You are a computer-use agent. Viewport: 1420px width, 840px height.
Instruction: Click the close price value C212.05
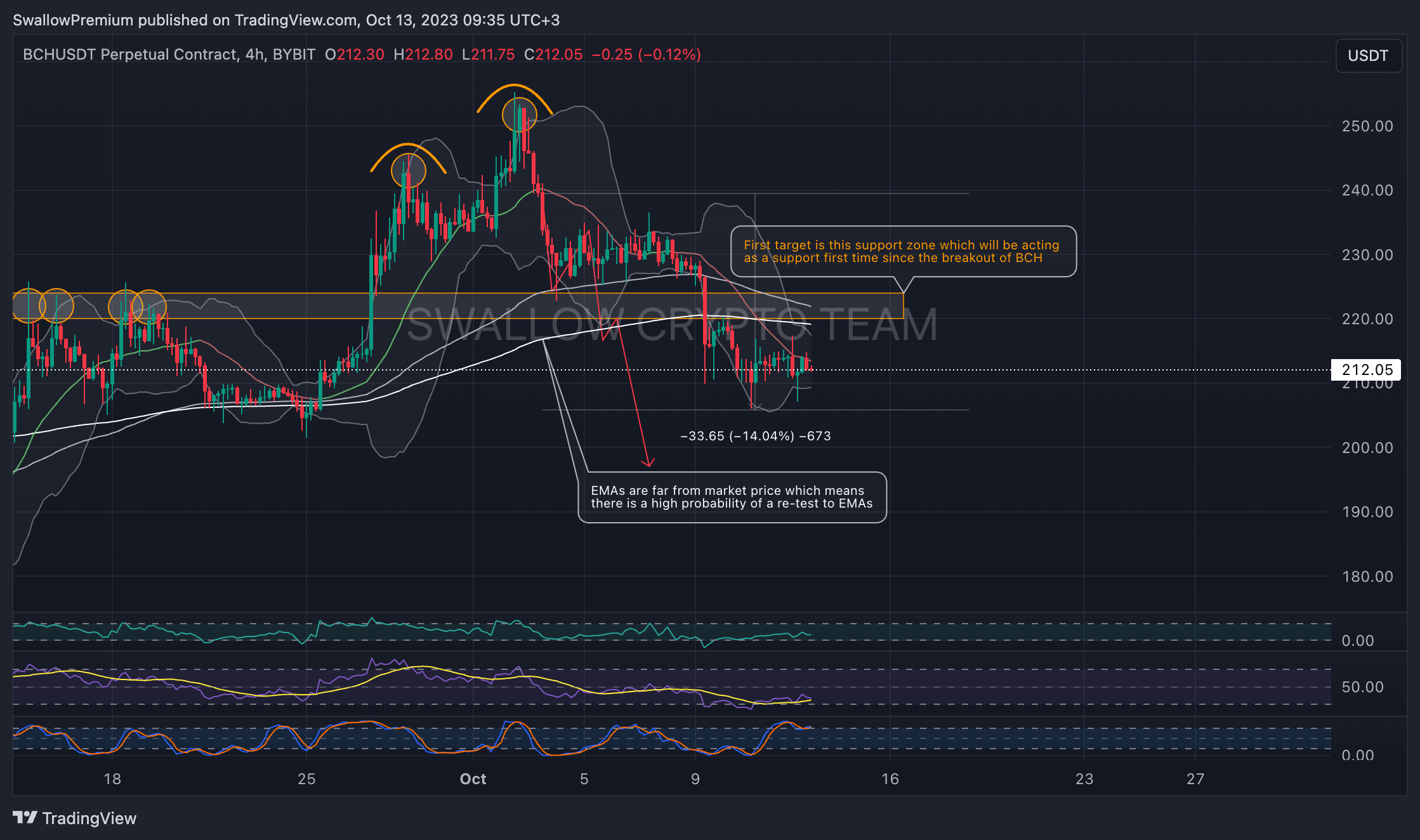pyautogui.click(x=553, y=55)
